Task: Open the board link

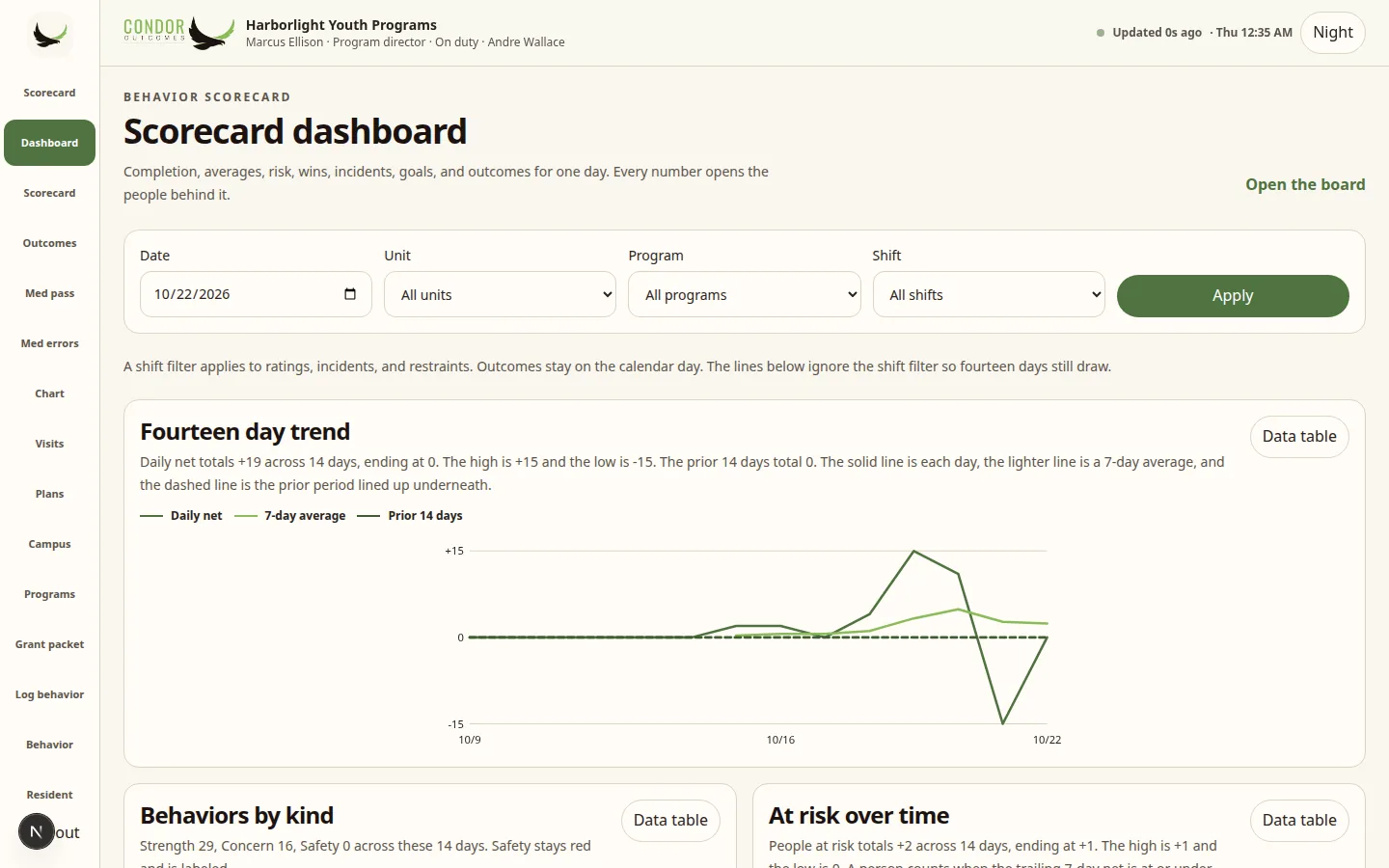Action: tap(1305, 184)
